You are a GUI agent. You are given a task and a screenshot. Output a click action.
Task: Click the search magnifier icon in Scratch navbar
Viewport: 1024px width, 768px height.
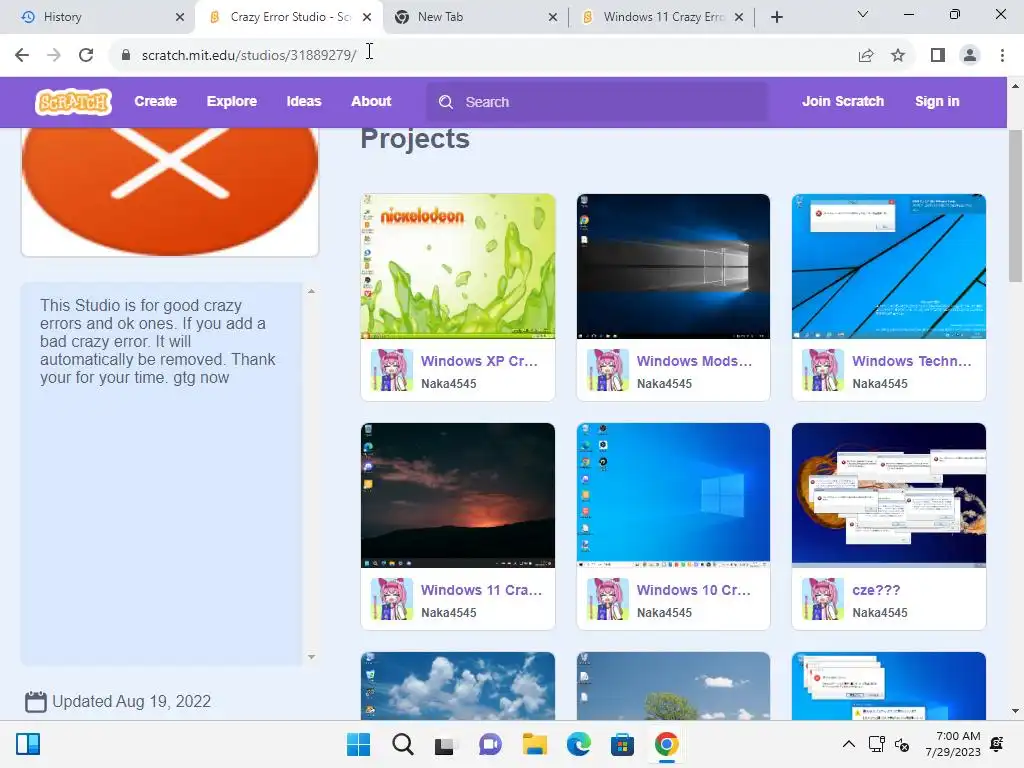point(445,102)
